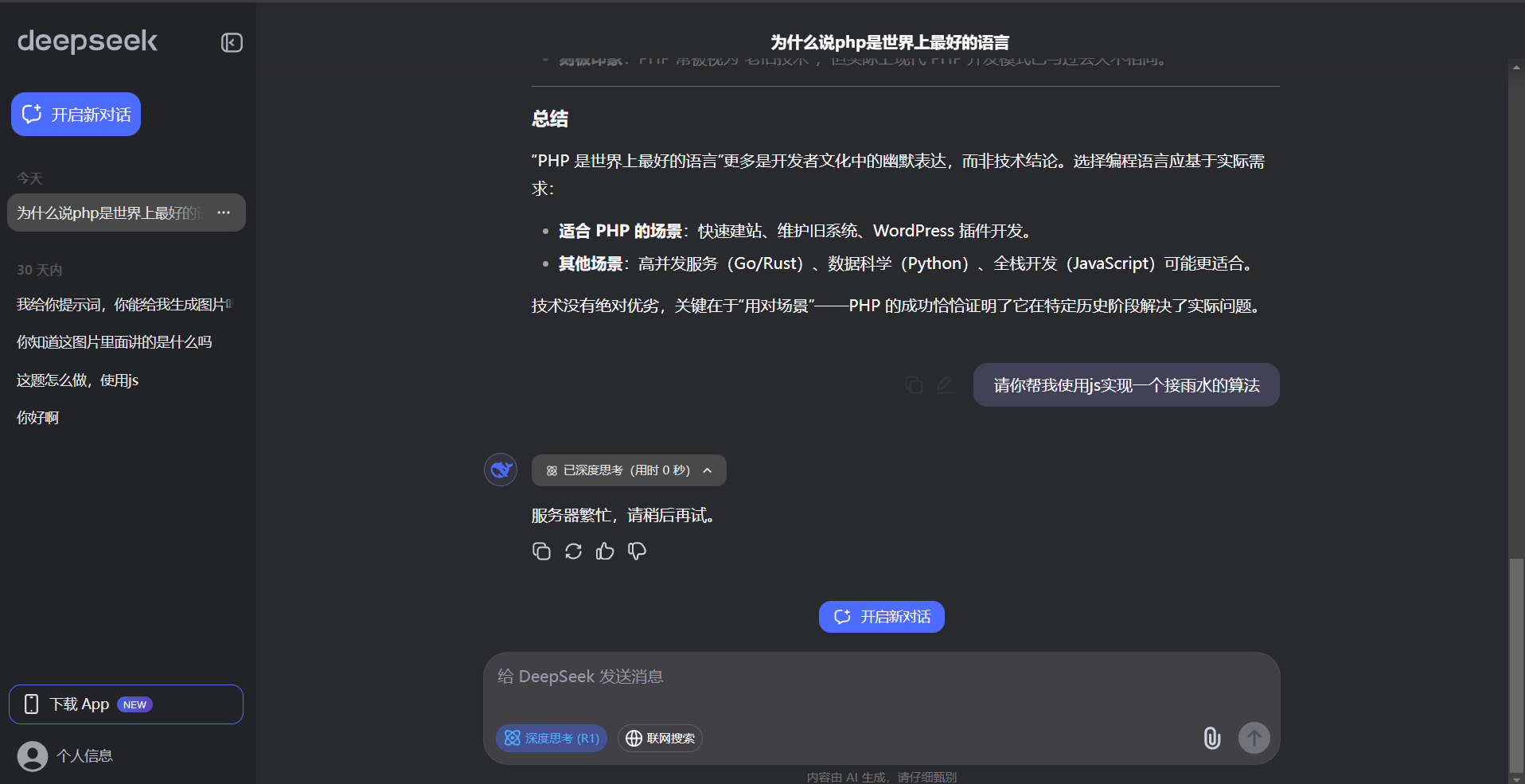Click the send arrow button
The width and height of the screenshot is (1525, 784).
(x=1254, y=738)
